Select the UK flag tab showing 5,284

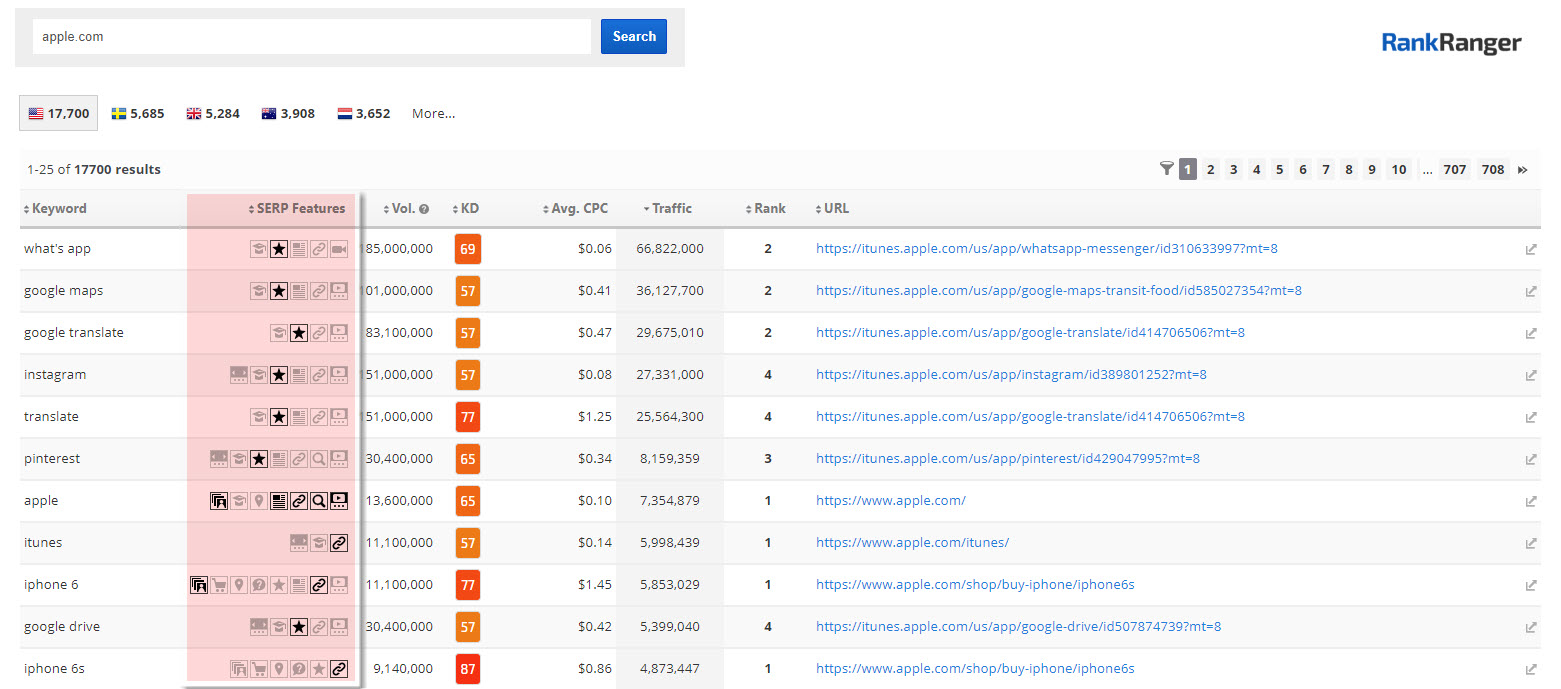coord(213,114)
